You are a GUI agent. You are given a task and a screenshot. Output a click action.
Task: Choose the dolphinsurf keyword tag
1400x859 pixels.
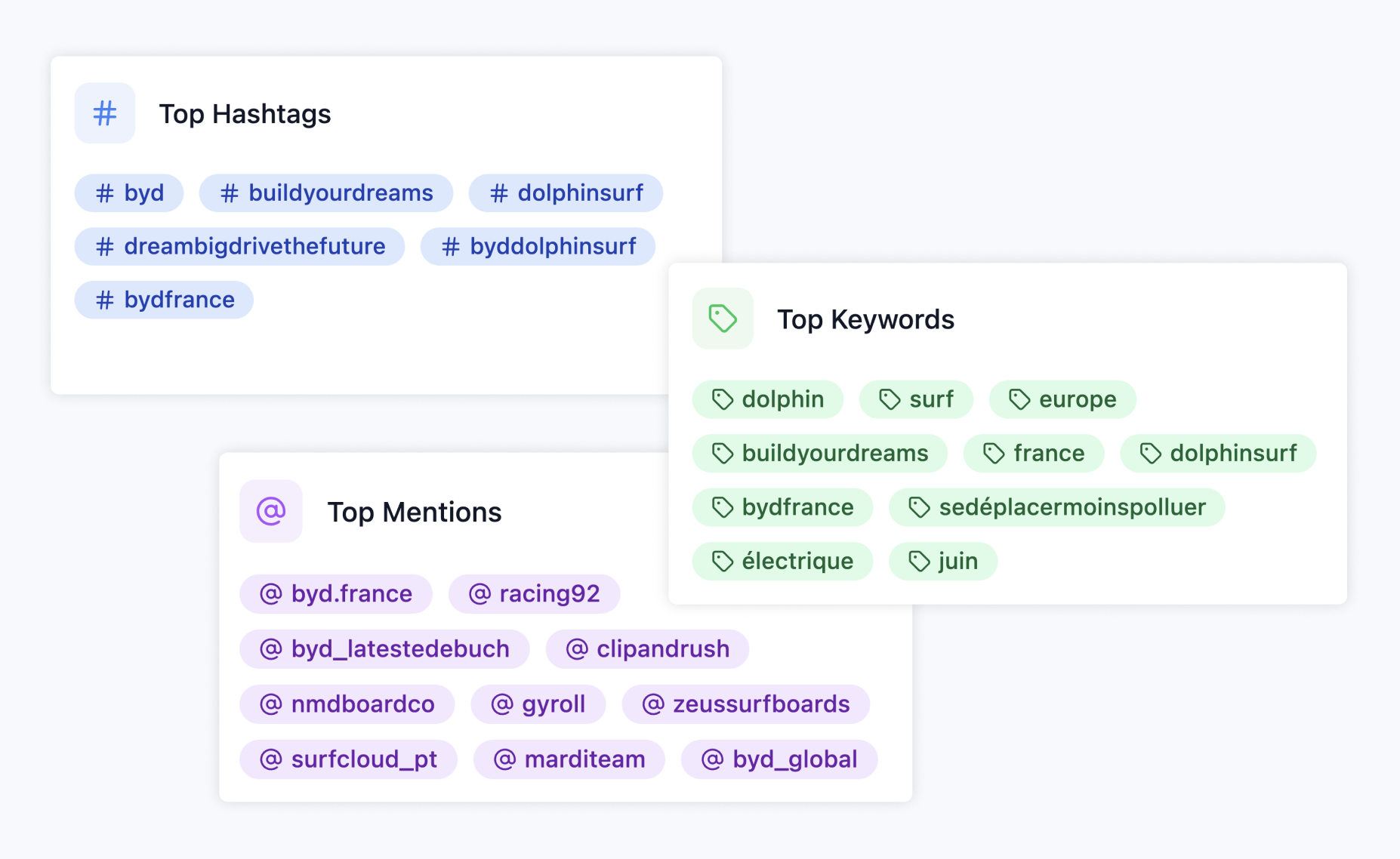coord(1218,454)
